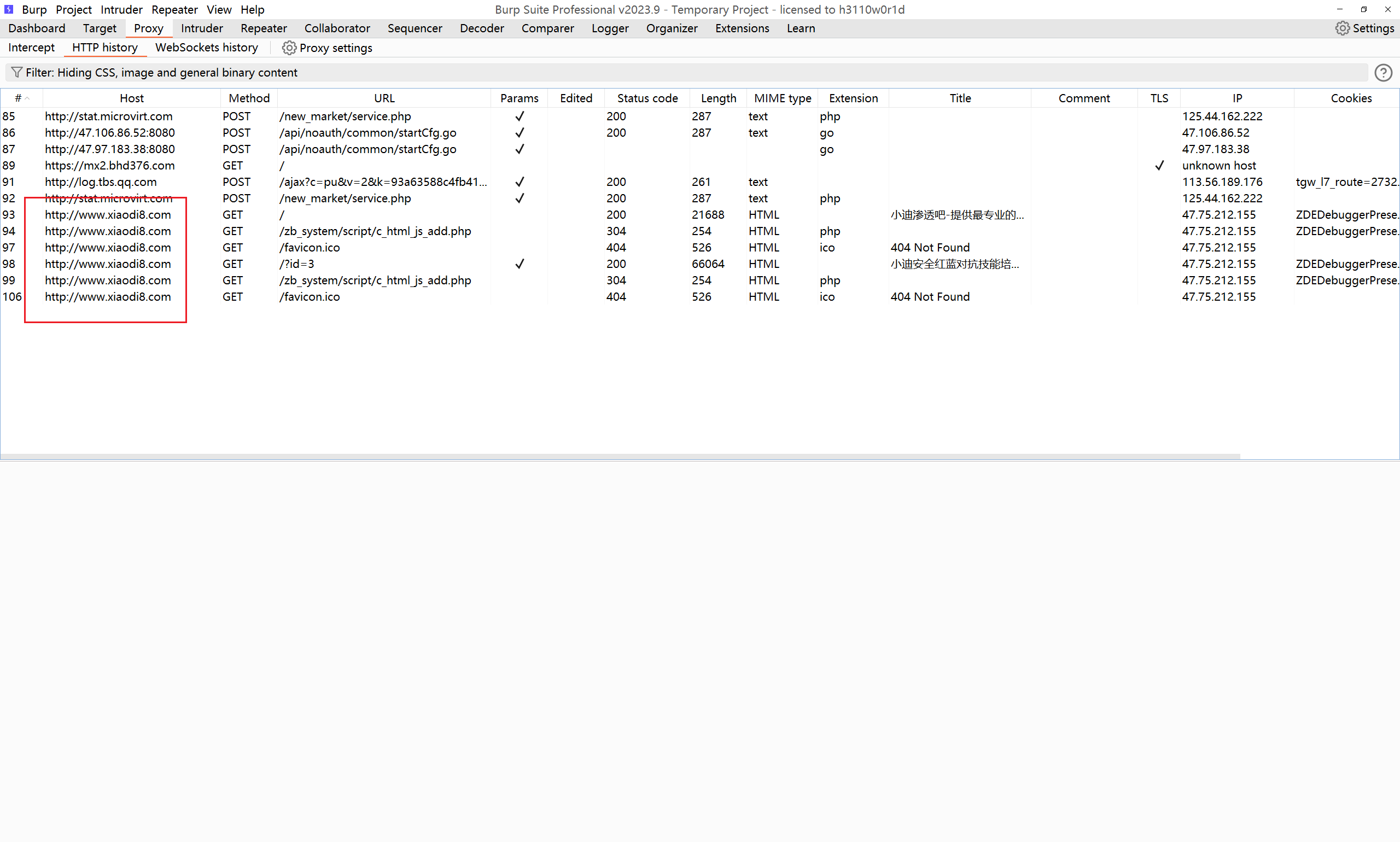Open the Project menu
1400x842 pixels.
(73, 9)
